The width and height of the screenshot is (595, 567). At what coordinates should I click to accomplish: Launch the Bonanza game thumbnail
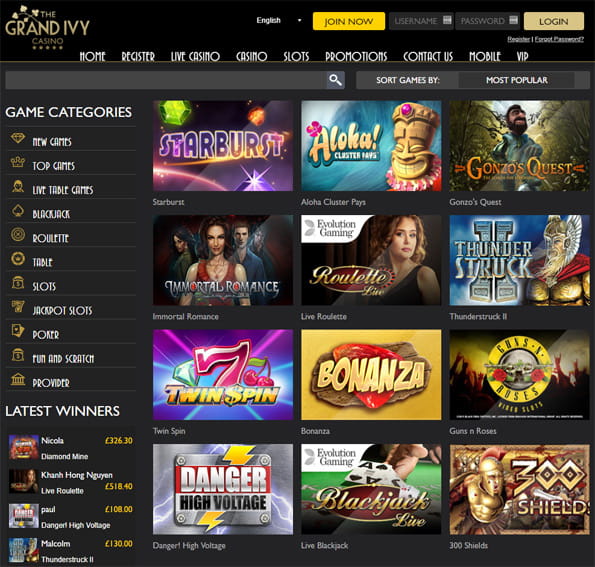[371, 375]
